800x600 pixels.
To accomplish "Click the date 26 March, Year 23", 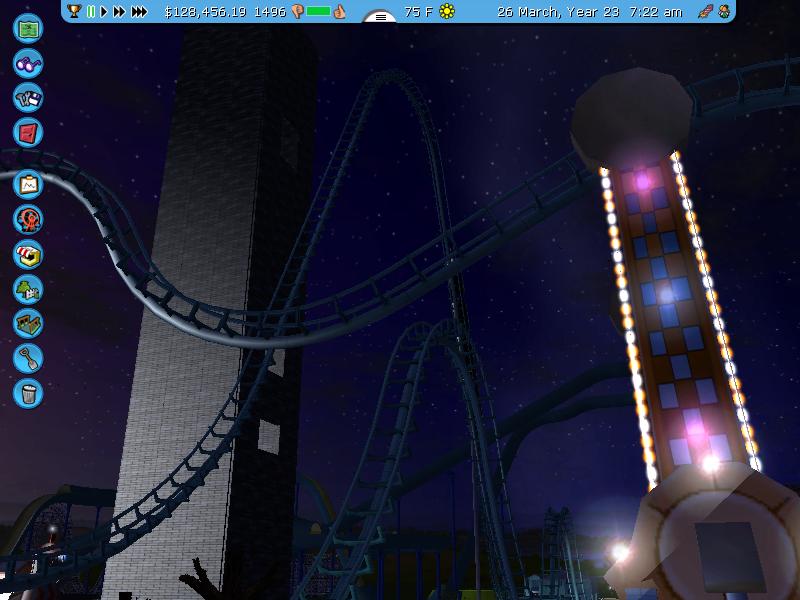I will (x=558, y=12).
